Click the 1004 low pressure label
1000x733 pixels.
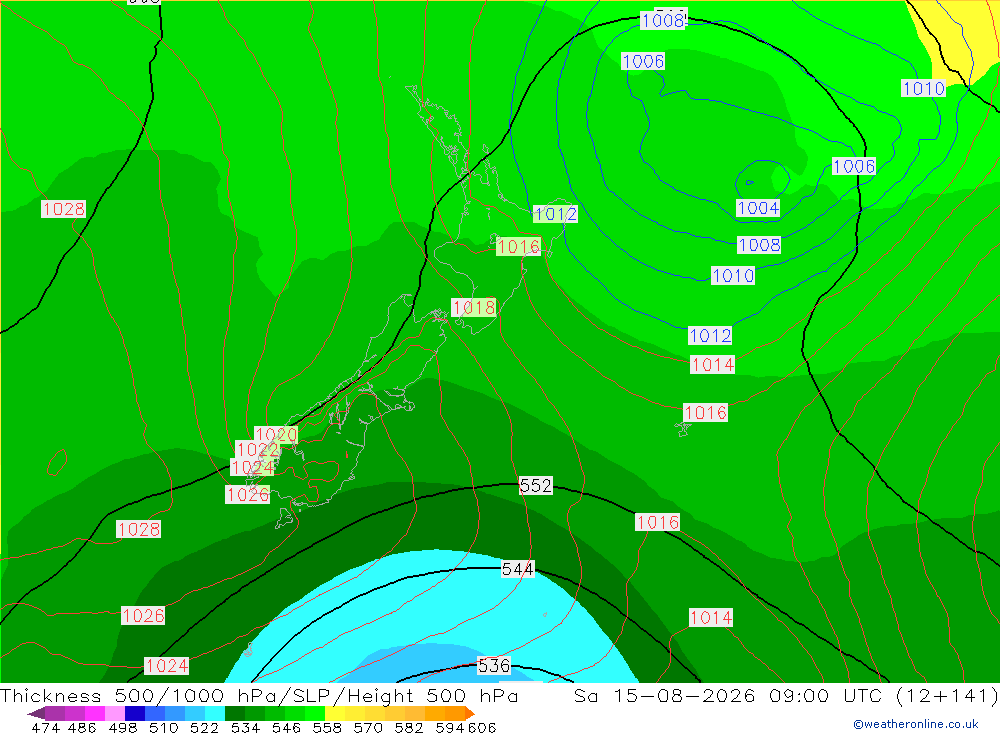pyautogui.click(x=758, y=208)
